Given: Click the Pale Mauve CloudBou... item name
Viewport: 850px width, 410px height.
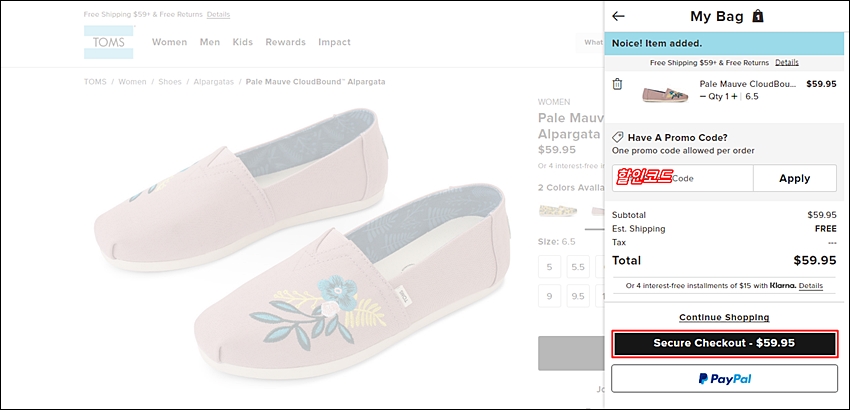Looking at the screenshot, I should point(748,84).
